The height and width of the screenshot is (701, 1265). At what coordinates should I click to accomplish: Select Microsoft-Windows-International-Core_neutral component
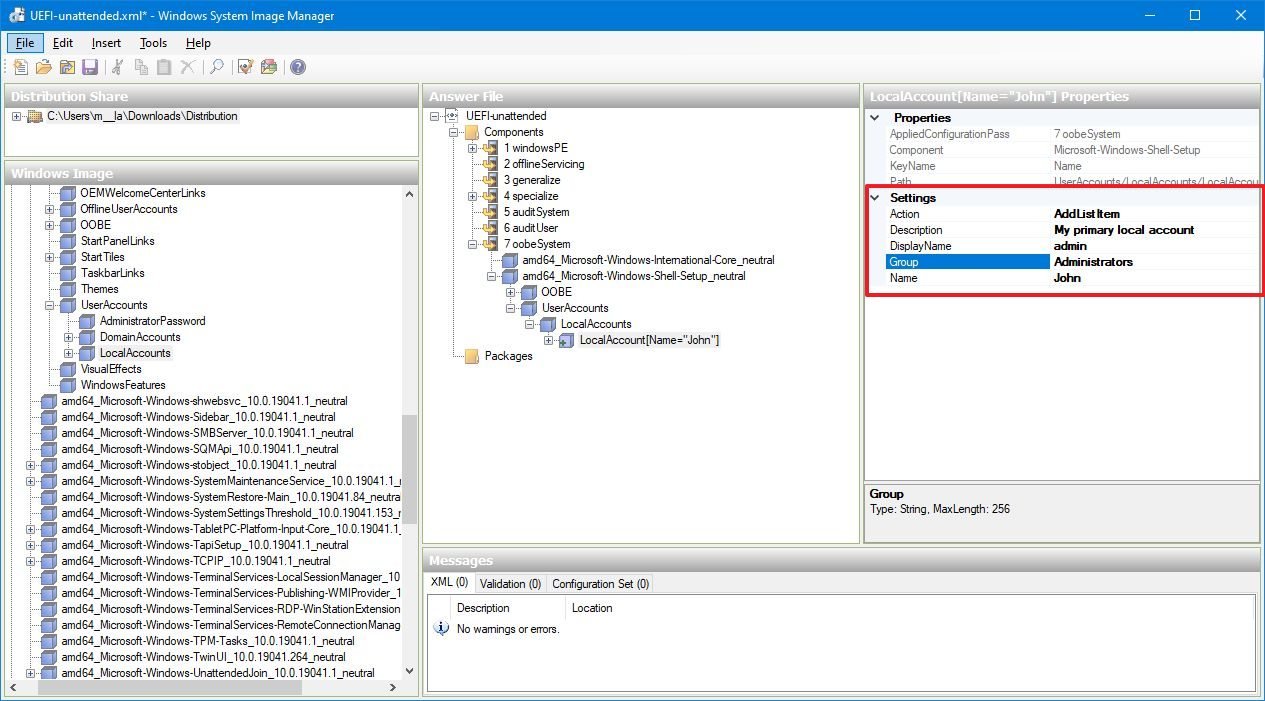648,260
